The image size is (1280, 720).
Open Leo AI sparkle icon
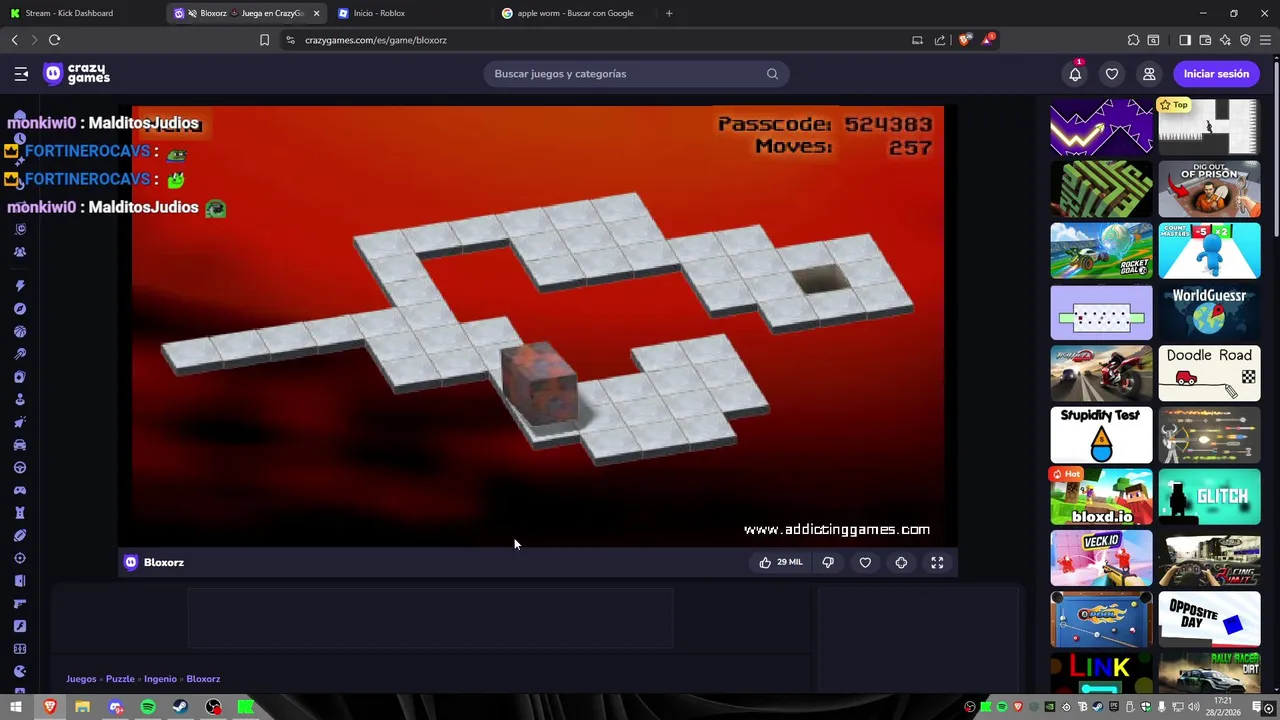coord(1225,40)
